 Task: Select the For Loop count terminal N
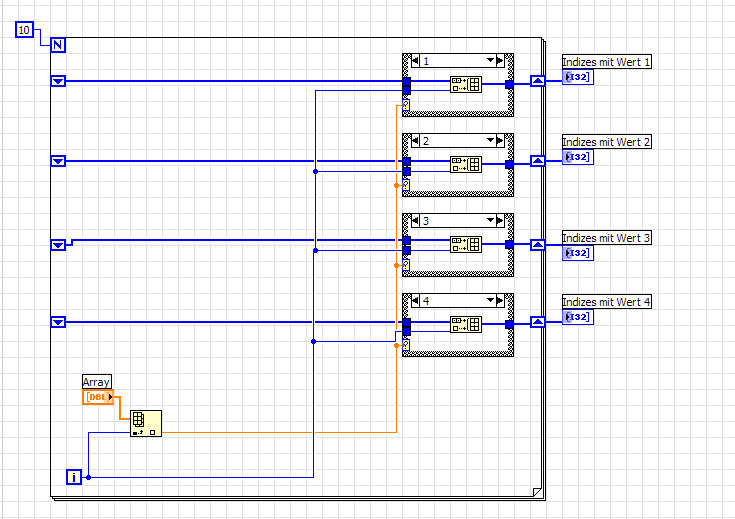[x=58, y=45]
